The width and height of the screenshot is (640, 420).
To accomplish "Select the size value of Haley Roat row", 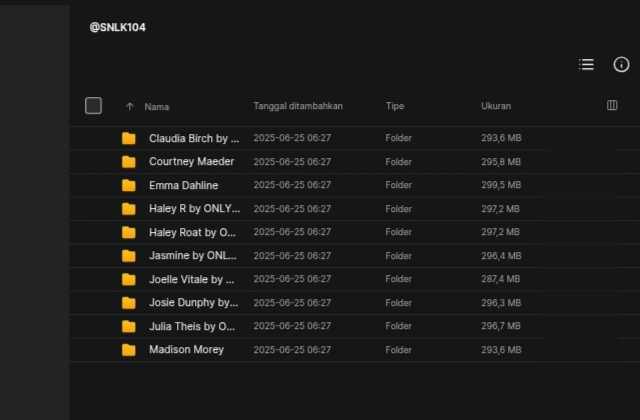I will (500, 232).
